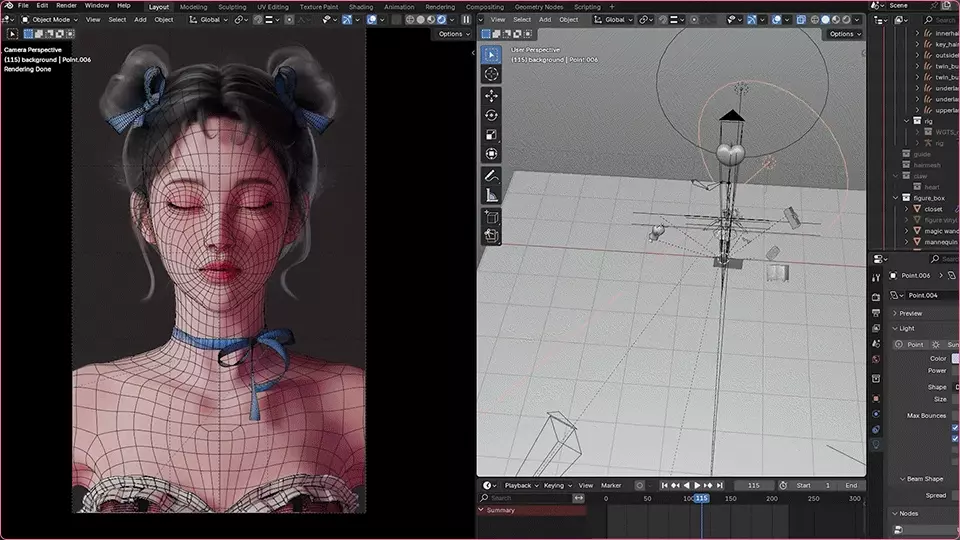This screenshot has width=960, height=540.
Task: Expand closet in outliner
Action: click(907, 209)
